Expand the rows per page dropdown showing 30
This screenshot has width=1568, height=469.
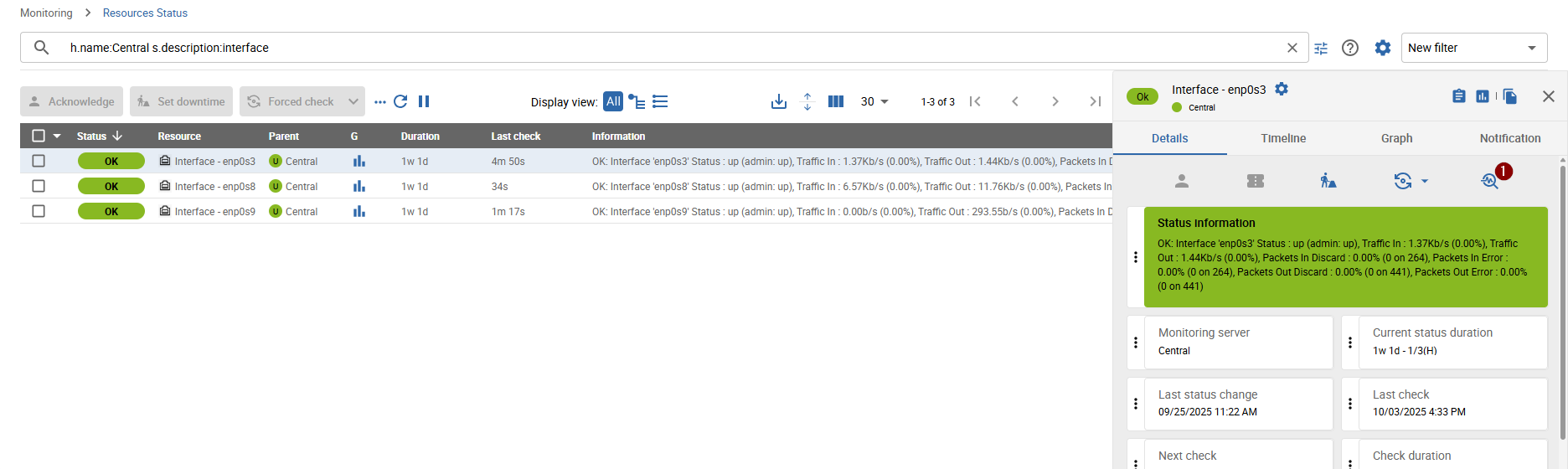(874, 101)
